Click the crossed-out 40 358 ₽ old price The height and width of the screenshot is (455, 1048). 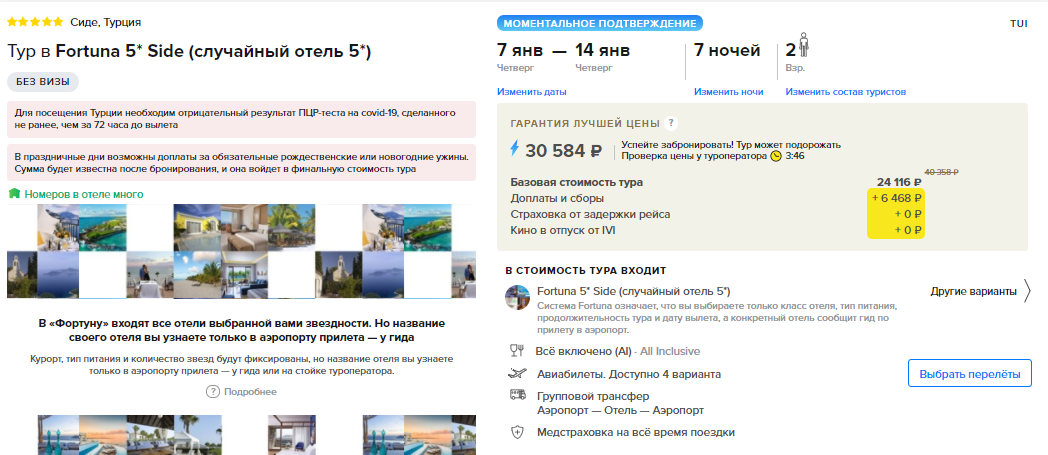[x=941, y=172]
